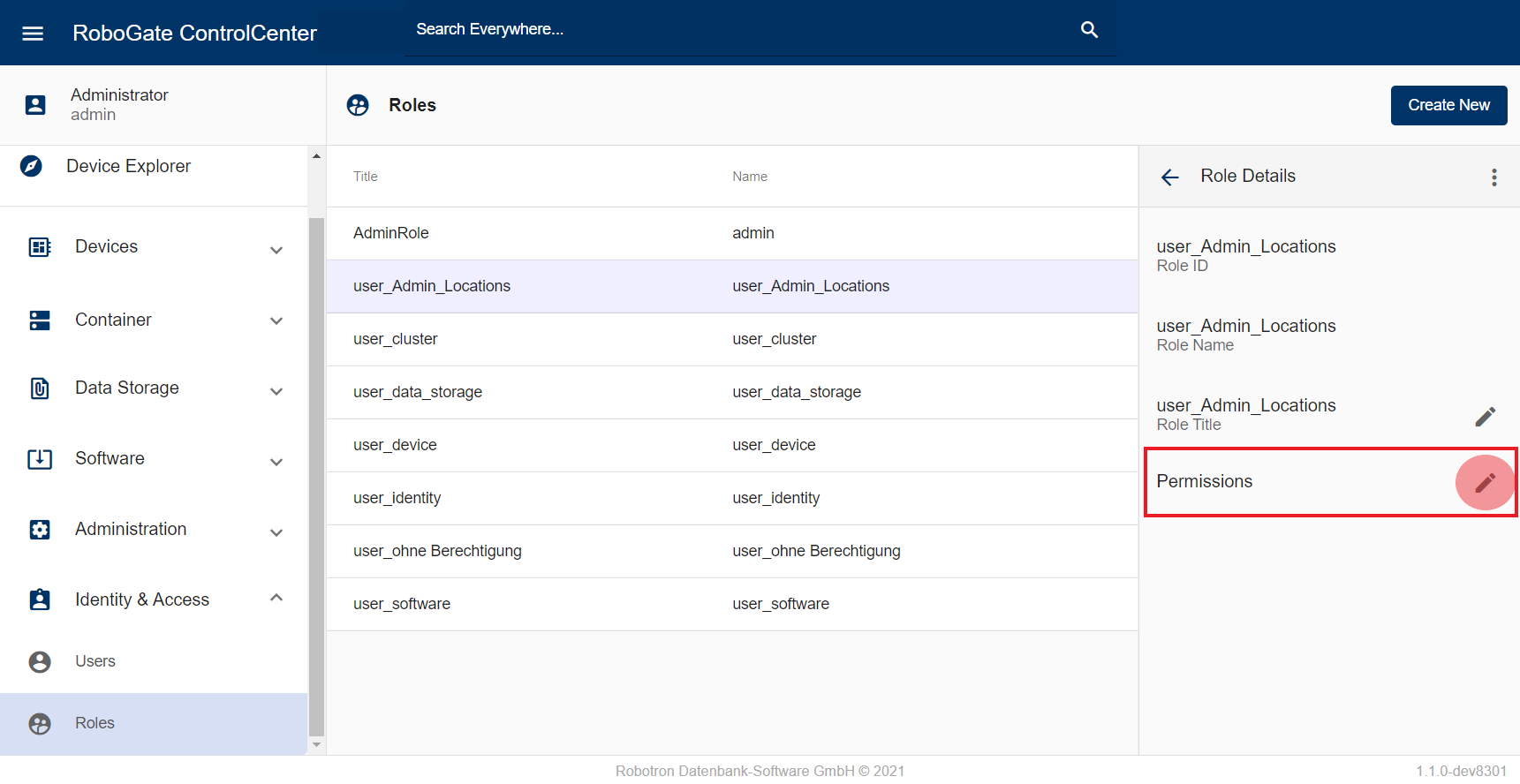Click the sidebar scroll up arrow
This screenshot has width=1520, height=784.
[317, 156]
